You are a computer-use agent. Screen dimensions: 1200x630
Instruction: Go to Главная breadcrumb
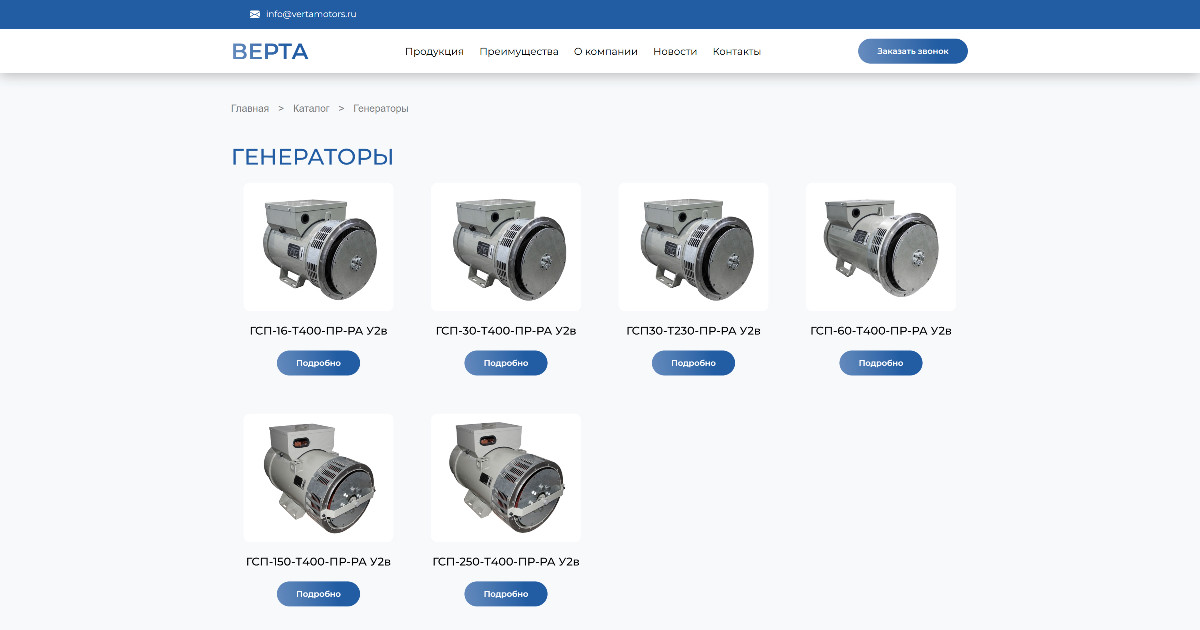pos(250,108)
